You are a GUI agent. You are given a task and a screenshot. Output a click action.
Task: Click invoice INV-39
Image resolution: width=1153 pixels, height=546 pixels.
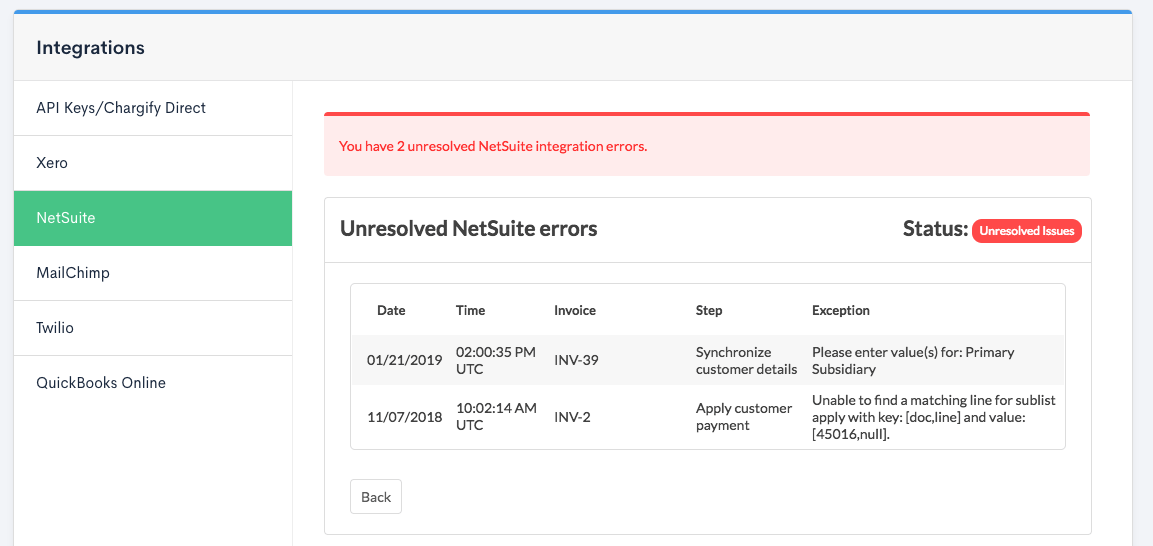pos(576,360)
